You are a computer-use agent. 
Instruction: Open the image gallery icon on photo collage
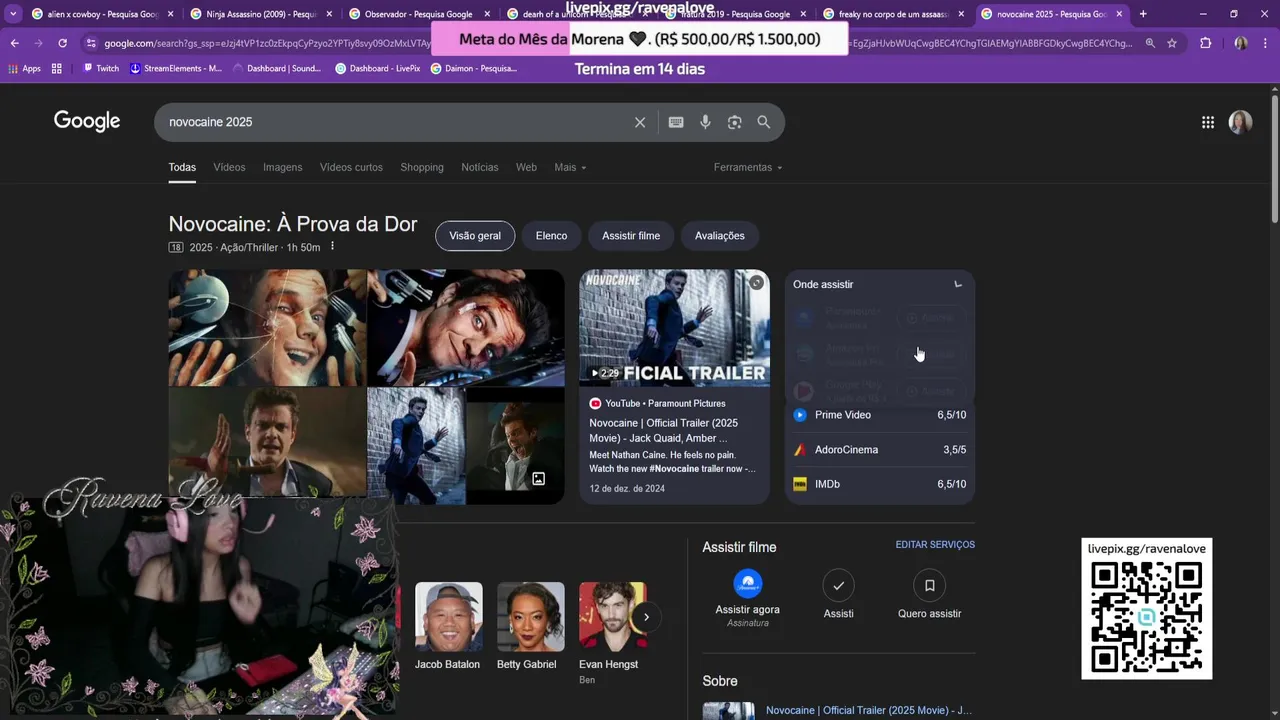[x=538, y=479]
